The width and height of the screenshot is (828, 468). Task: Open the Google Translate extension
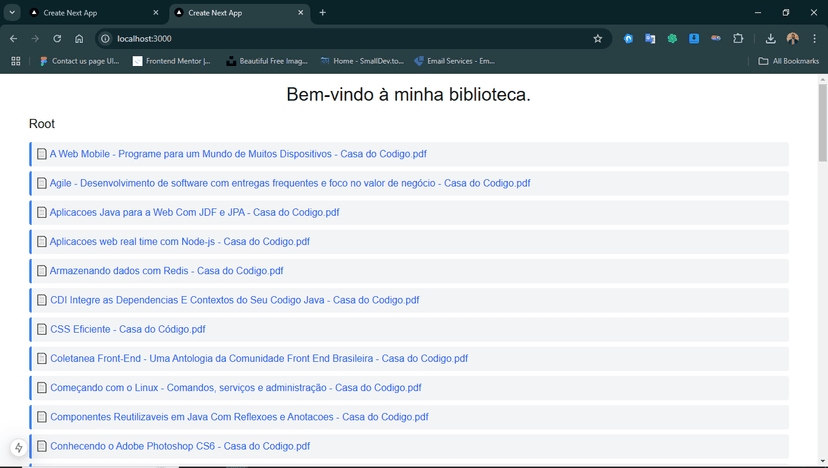coord(650,39)
